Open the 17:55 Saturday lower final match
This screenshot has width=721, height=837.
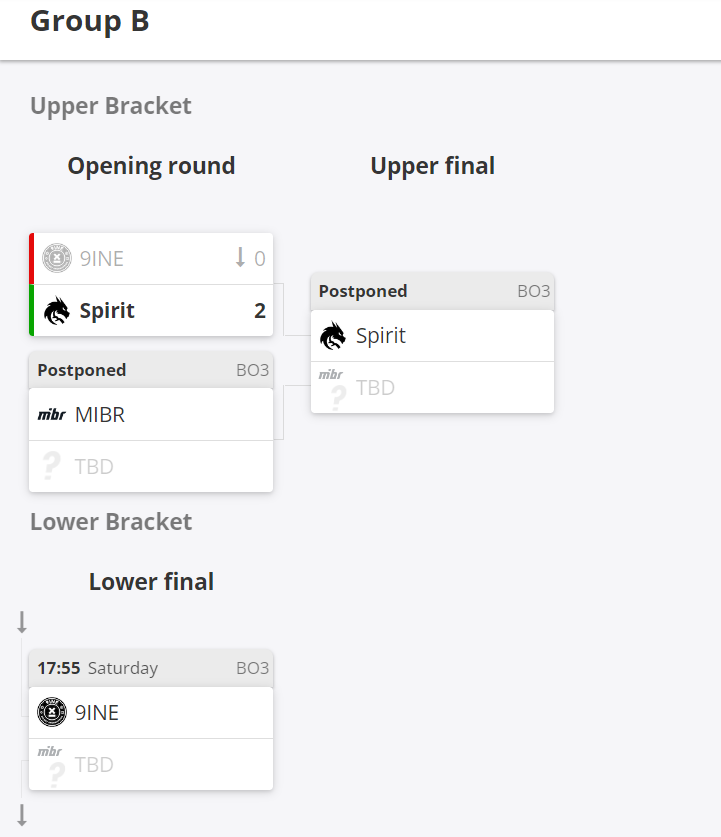[151, 668]
